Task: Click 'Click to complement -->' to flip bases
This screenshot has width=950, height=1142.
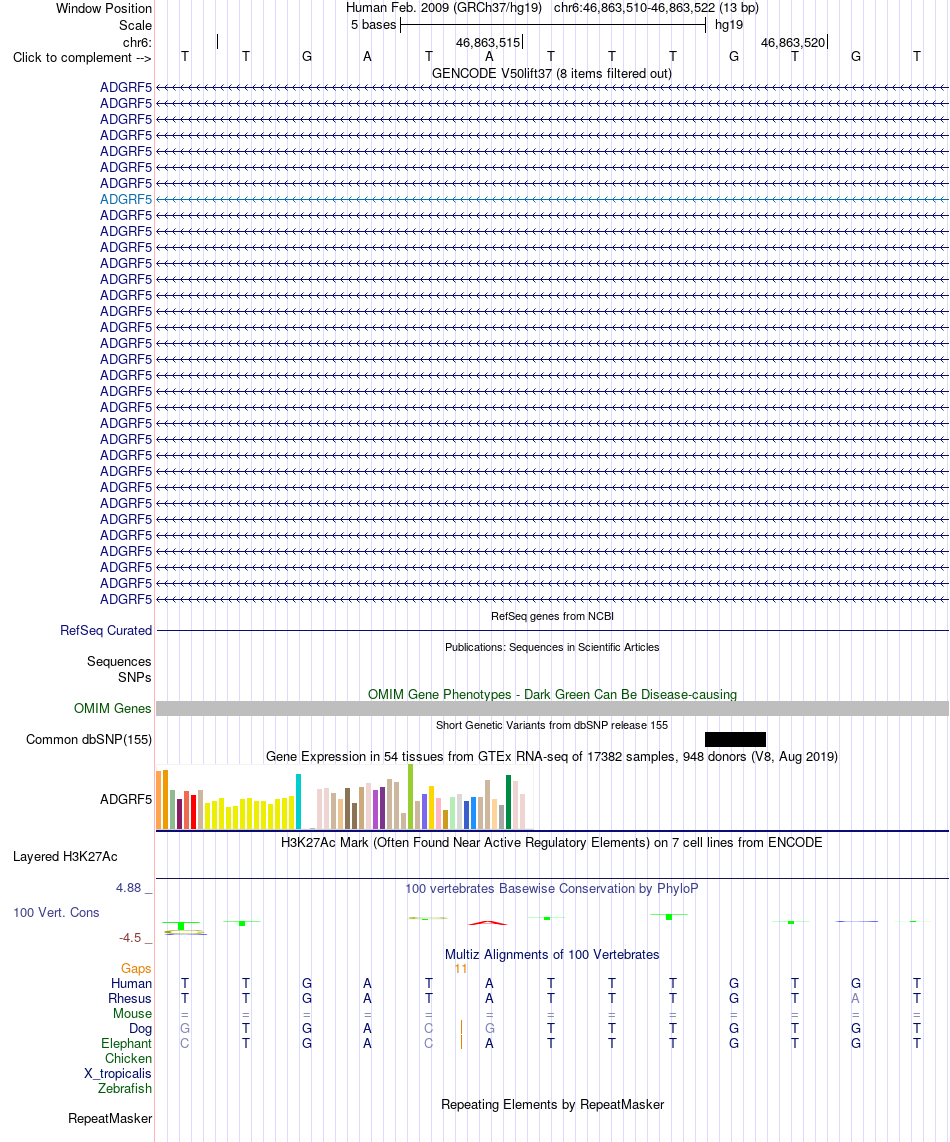Action: 82,58
